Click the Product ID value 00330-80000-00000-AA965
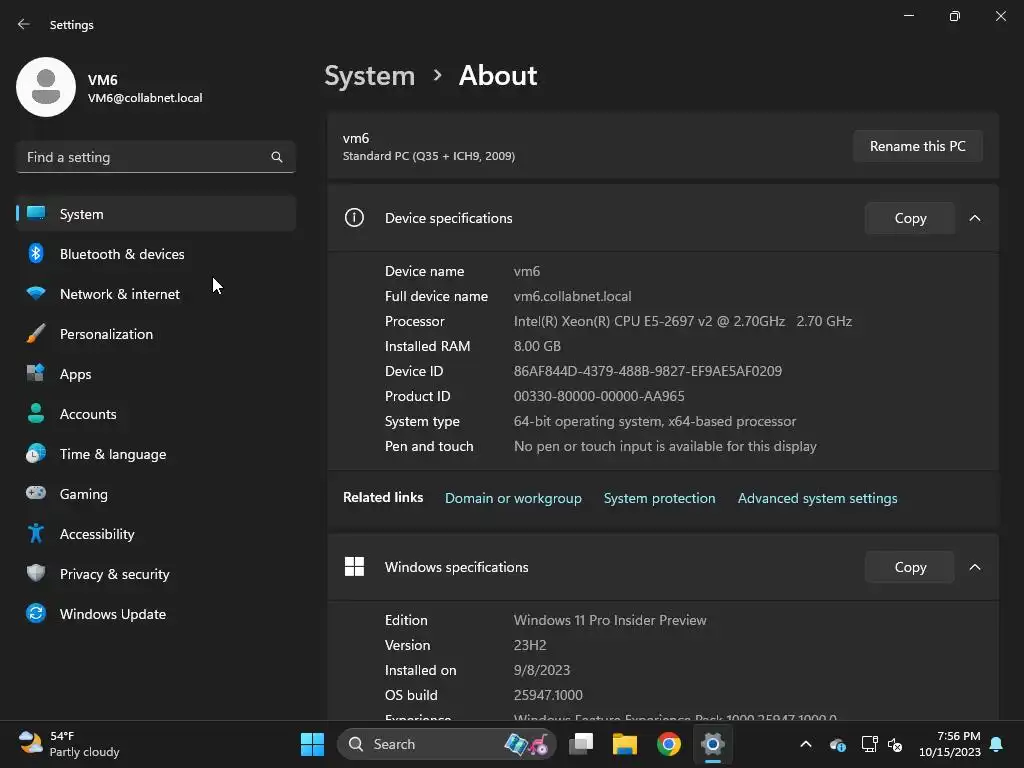This screenshot has width=1024, height=768. tap(599, 396)
